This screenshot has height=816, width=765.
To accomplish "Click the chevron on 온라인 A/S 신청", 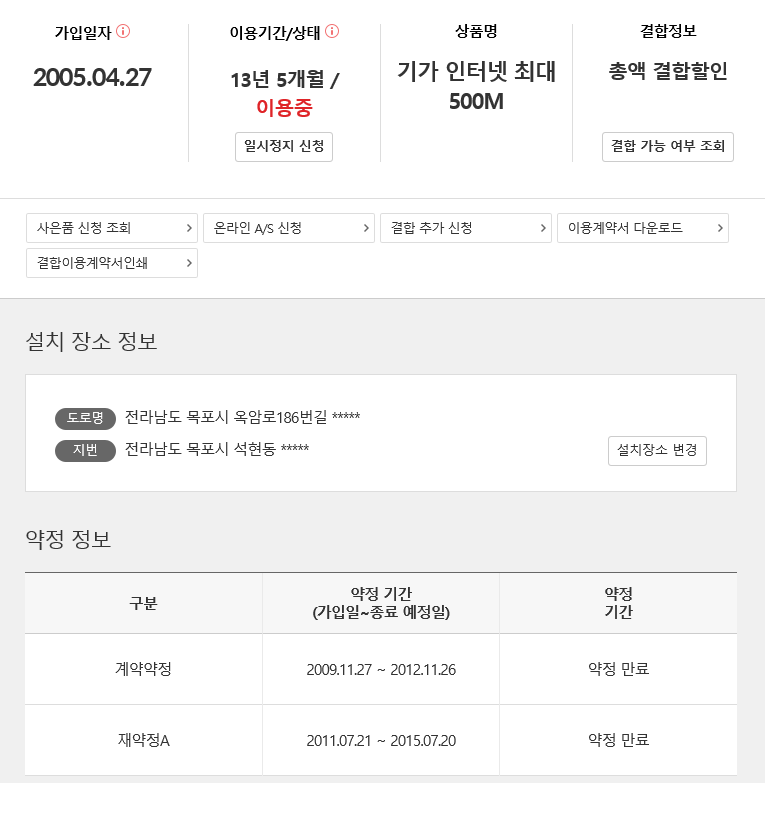I will [x=366, y=228].
